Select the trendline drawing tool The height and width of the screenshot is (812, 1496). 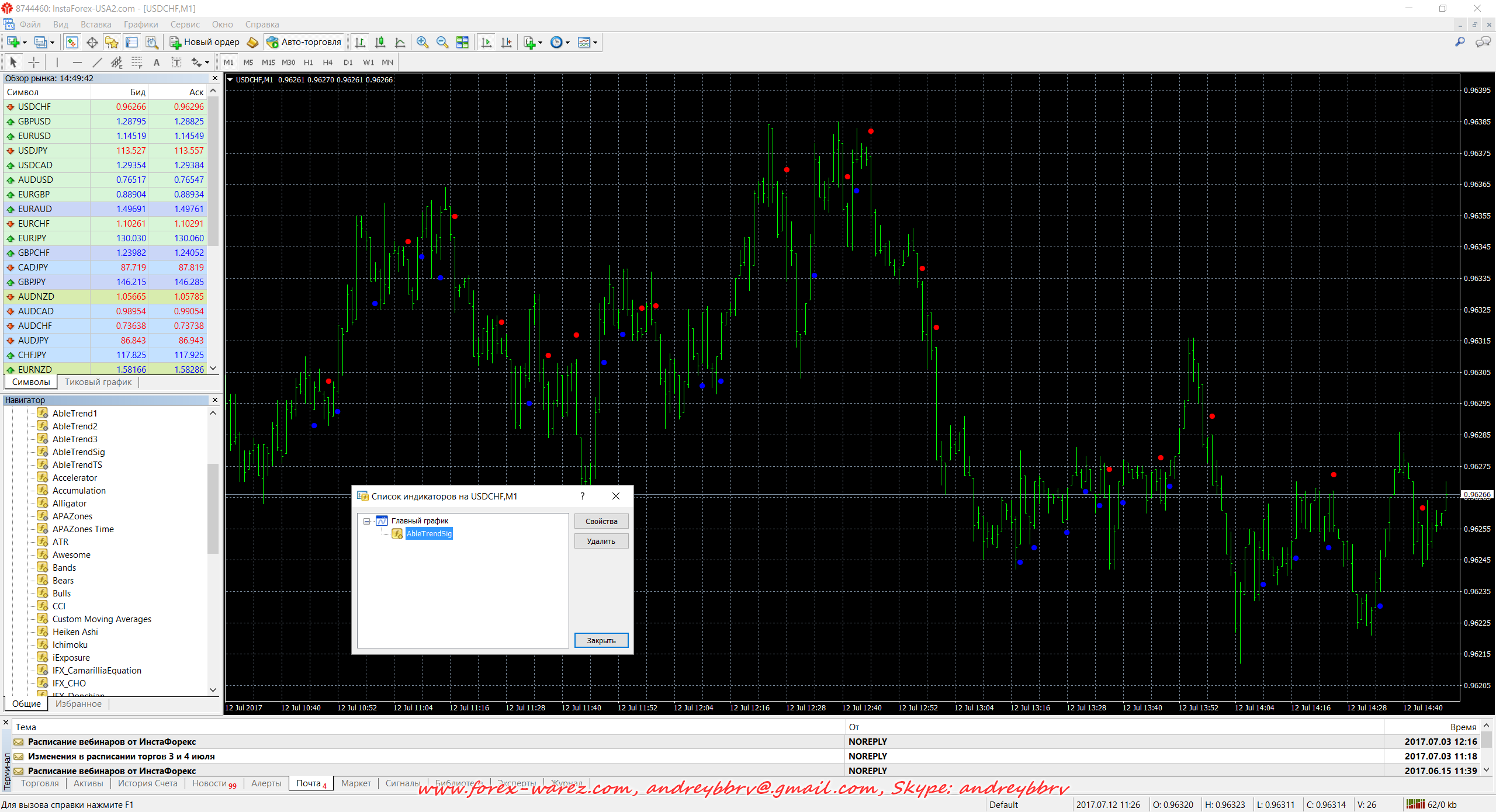(97, 63)
